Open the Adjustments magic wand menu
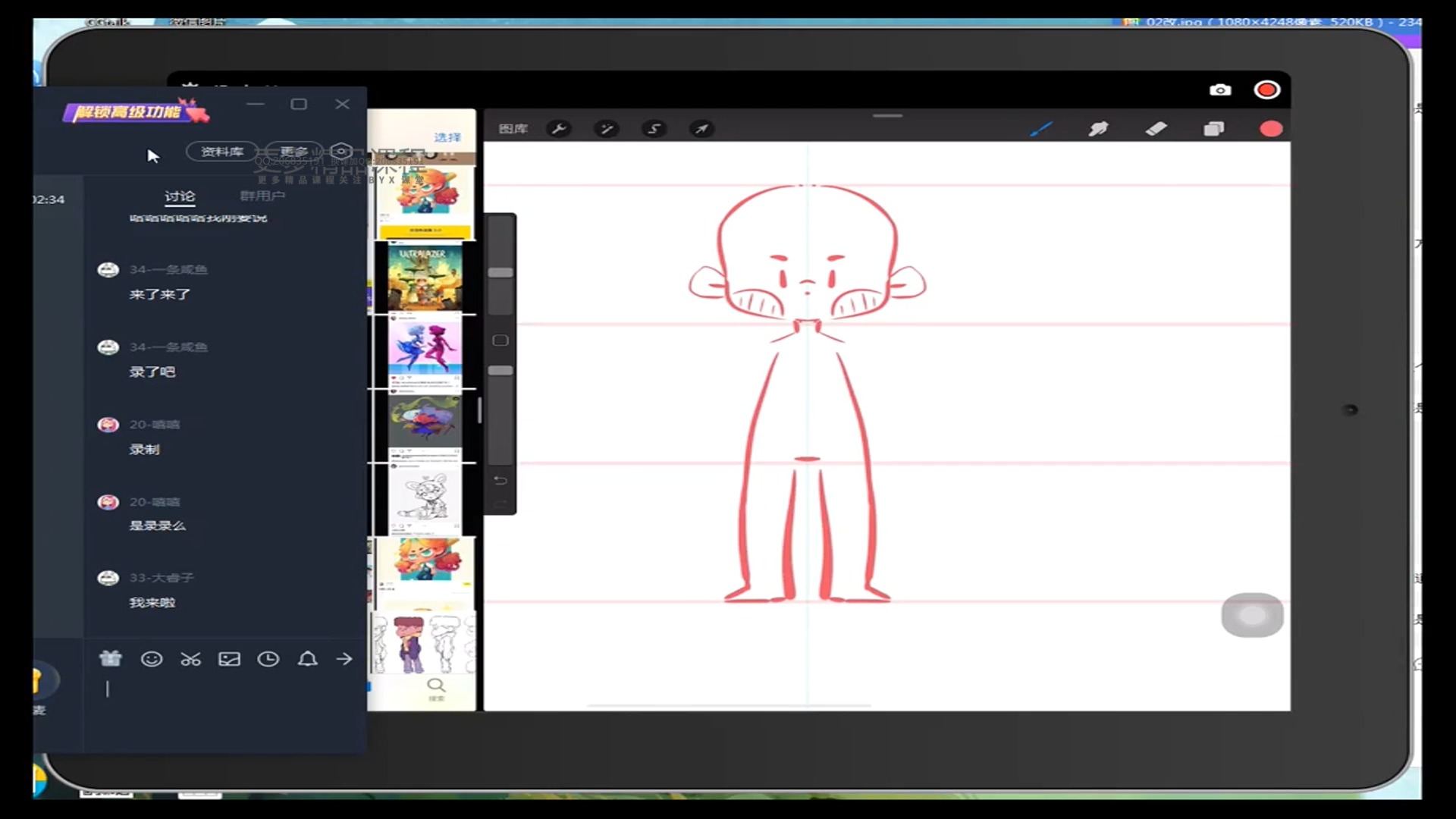The width and height of the screenshot is (1456, 819). pos(606,129)
